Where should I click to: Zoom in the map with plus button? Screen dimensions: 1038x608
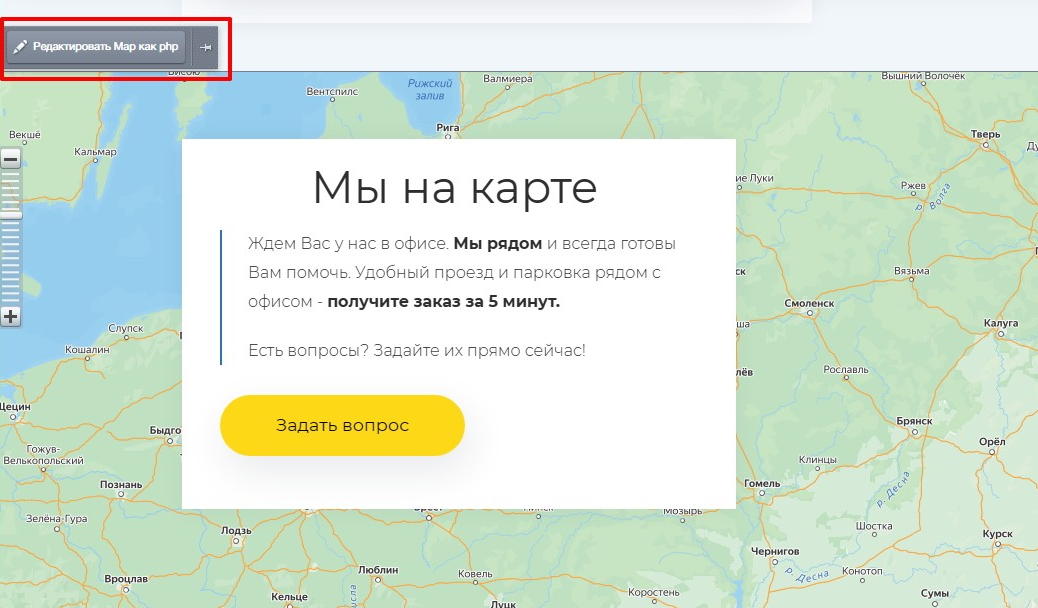[10, 317]
